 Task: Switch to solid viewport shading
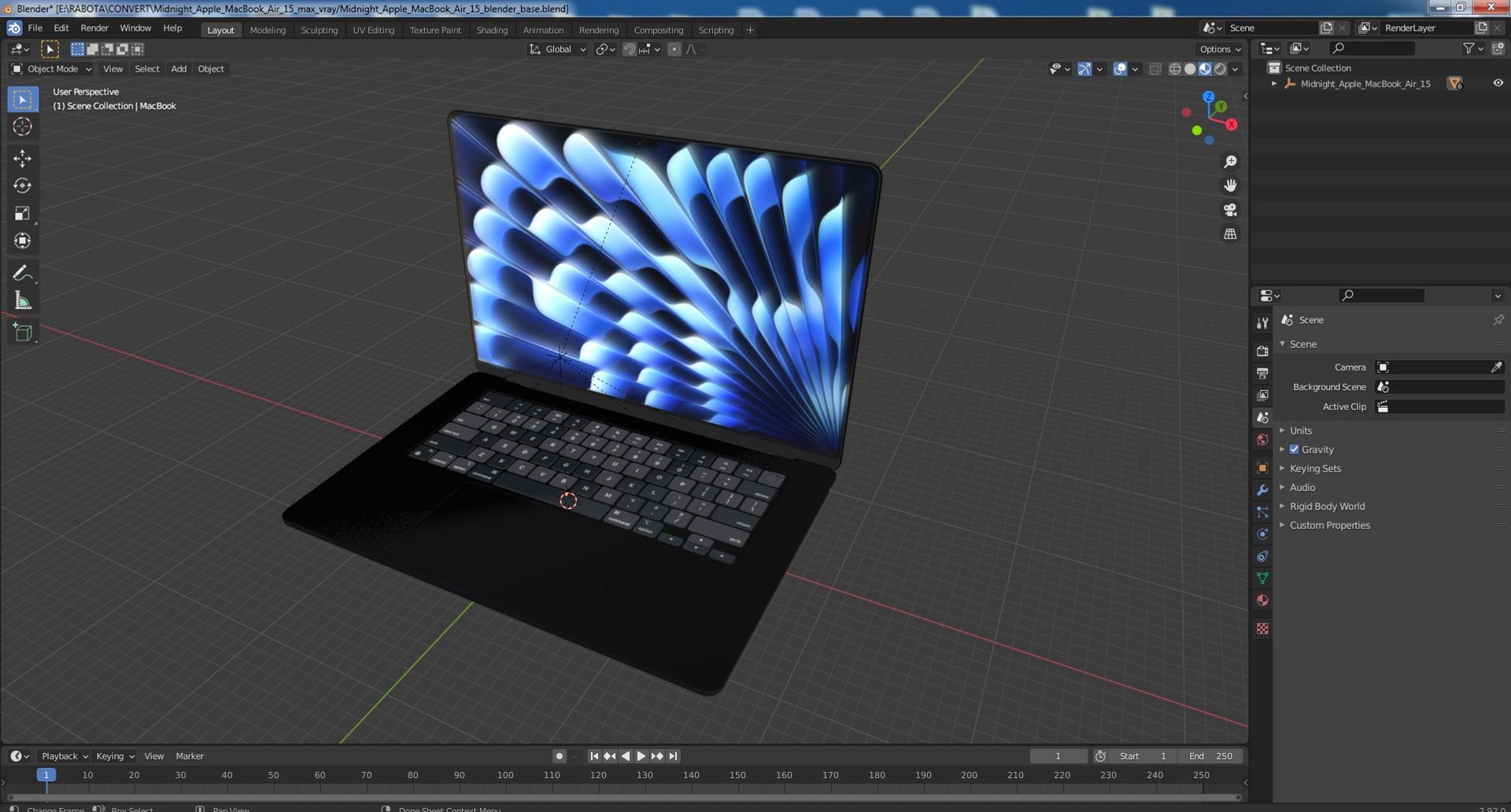(1190, 69)
